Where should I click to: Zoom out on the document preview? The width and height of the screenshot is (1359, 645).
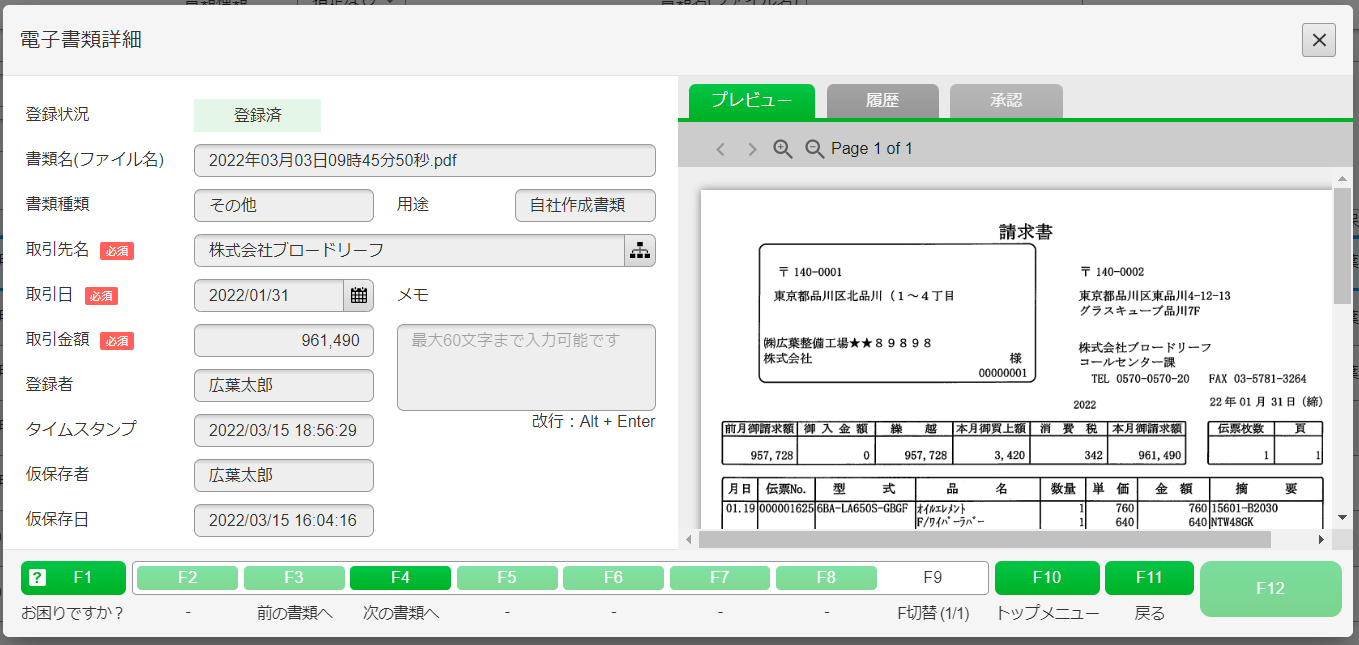tap(815, 147)
